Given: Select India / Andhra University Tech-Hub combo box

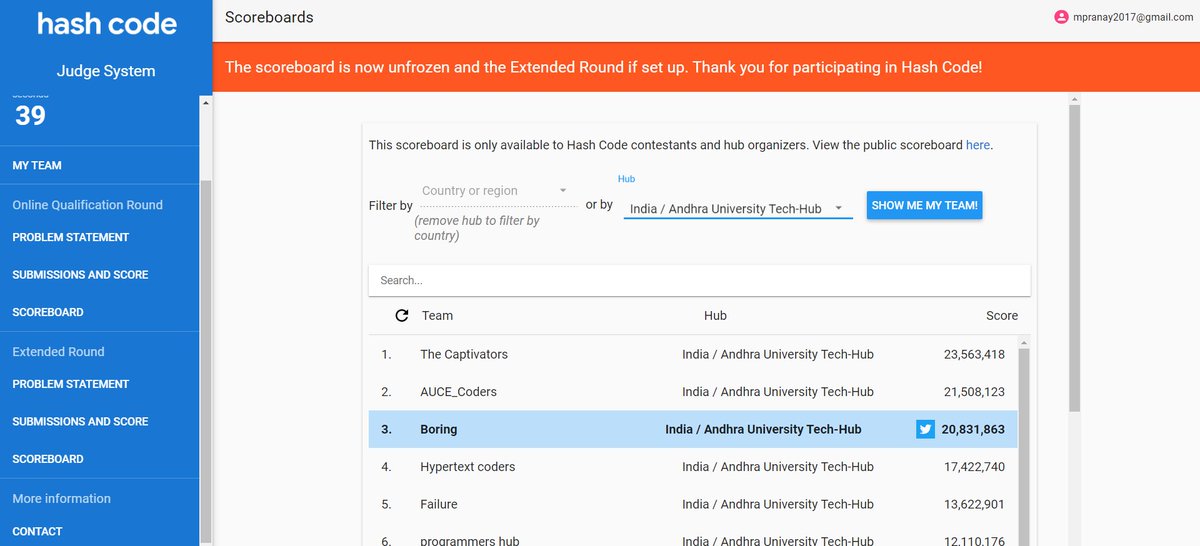Looking at the screenshot, I should point(738,209).
